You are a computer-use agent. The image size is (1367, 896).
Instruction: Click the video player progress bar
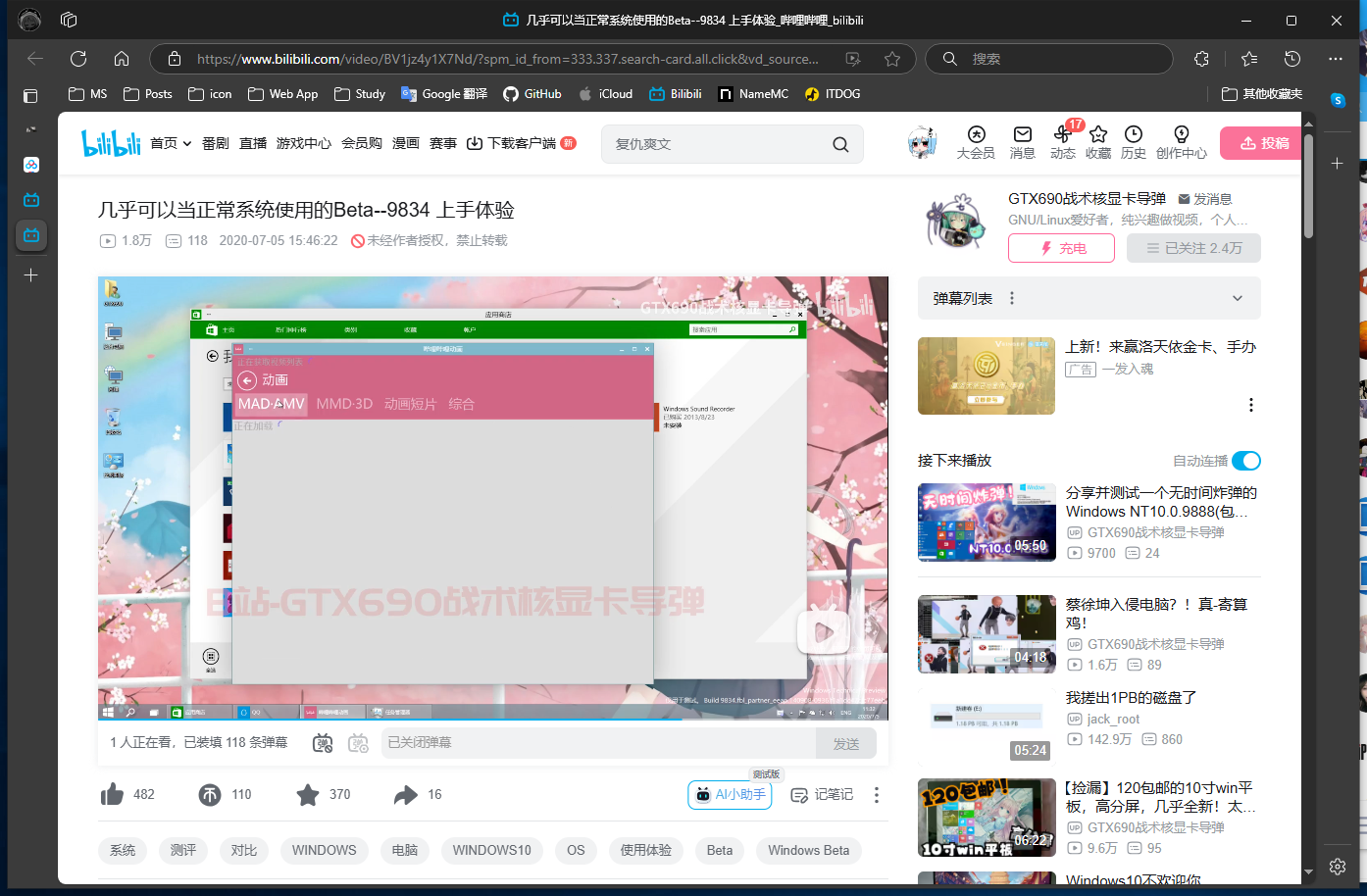point(492,720)
